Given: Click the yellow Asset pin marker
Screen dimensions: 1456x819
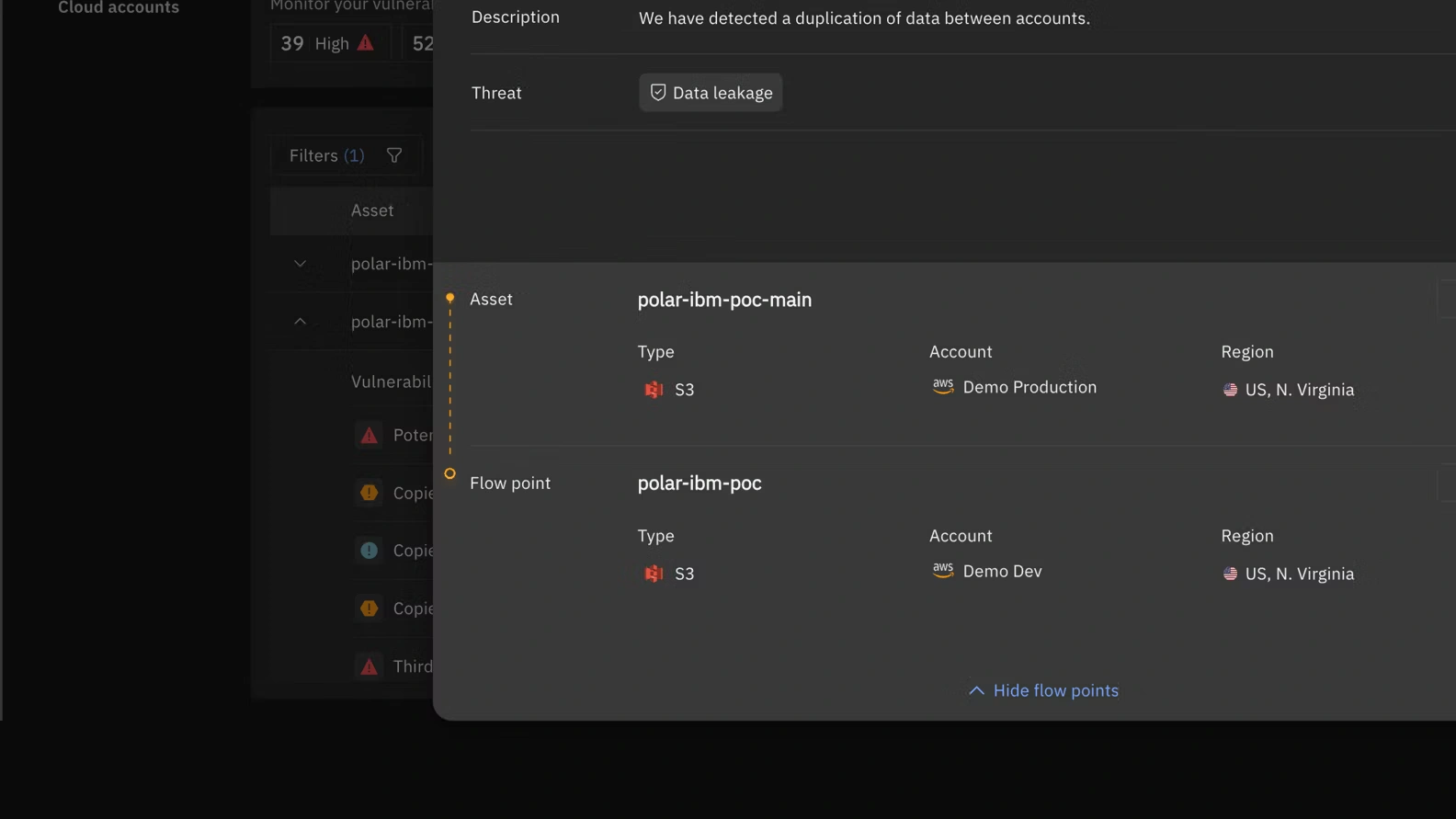Looking at the screenshot, I should click(x=449, y=299).
